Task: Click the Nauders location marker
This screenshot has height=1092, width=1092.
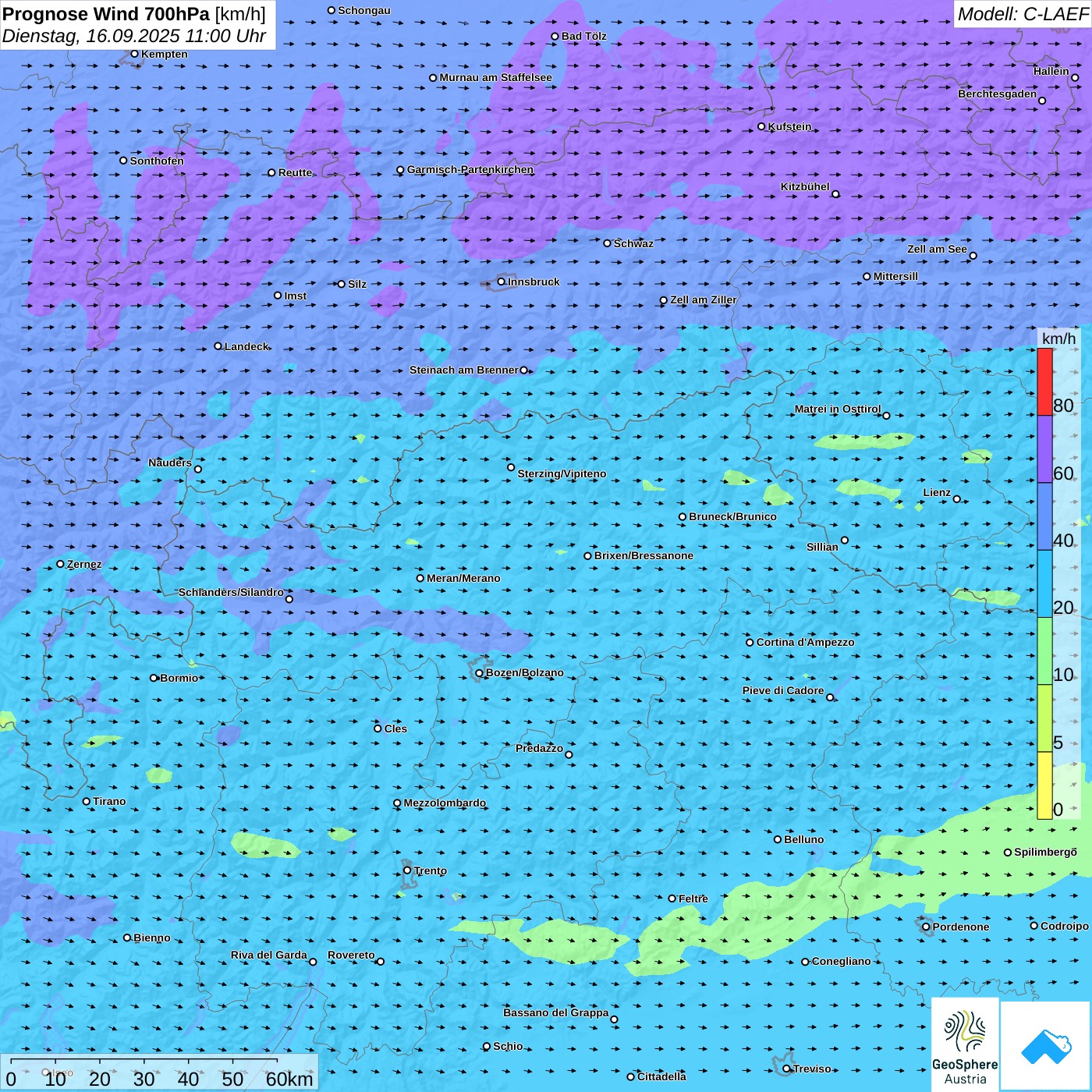Action: [198, 469]
